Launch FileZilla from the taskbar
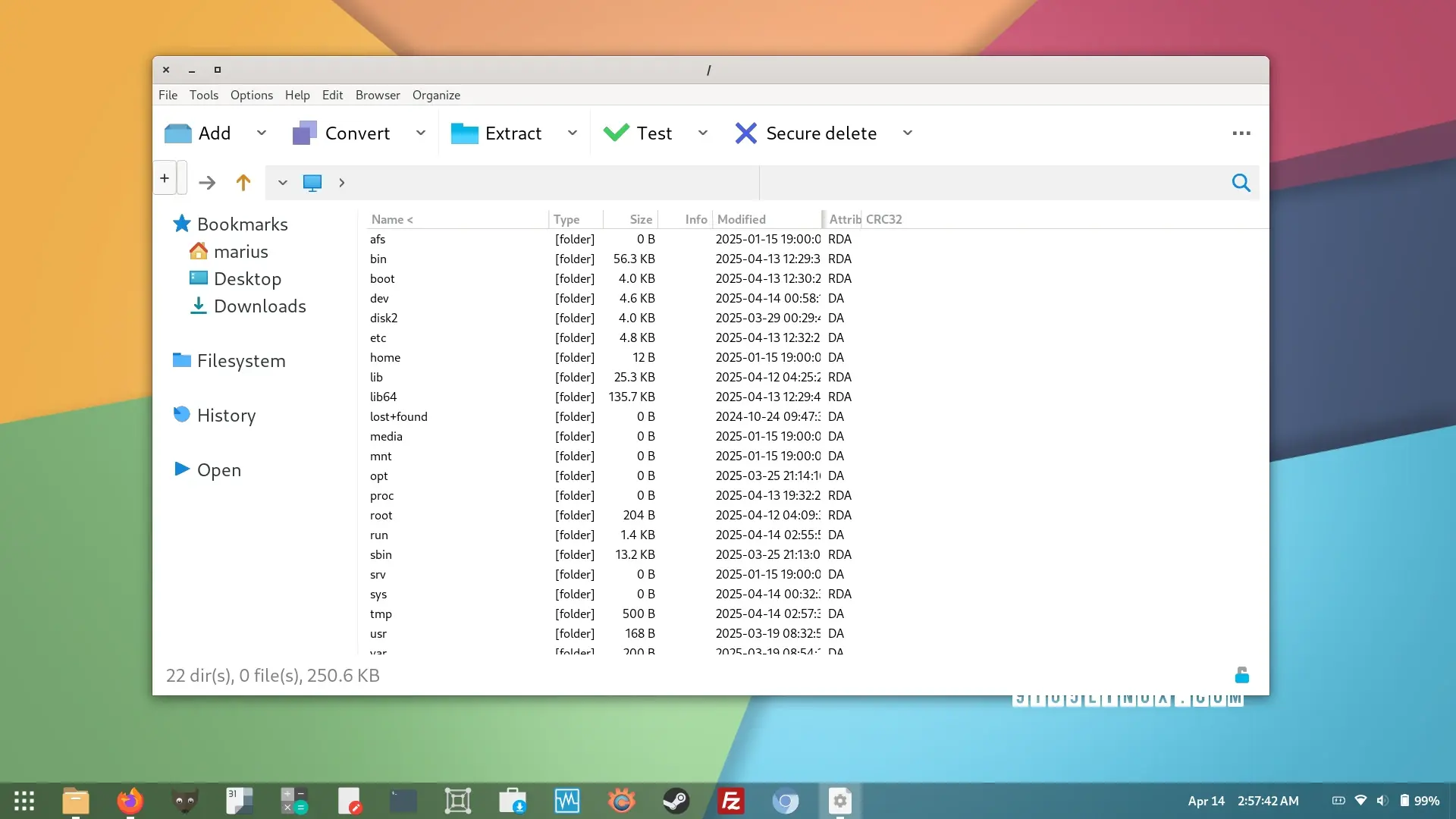 click(x=730, y=801)
